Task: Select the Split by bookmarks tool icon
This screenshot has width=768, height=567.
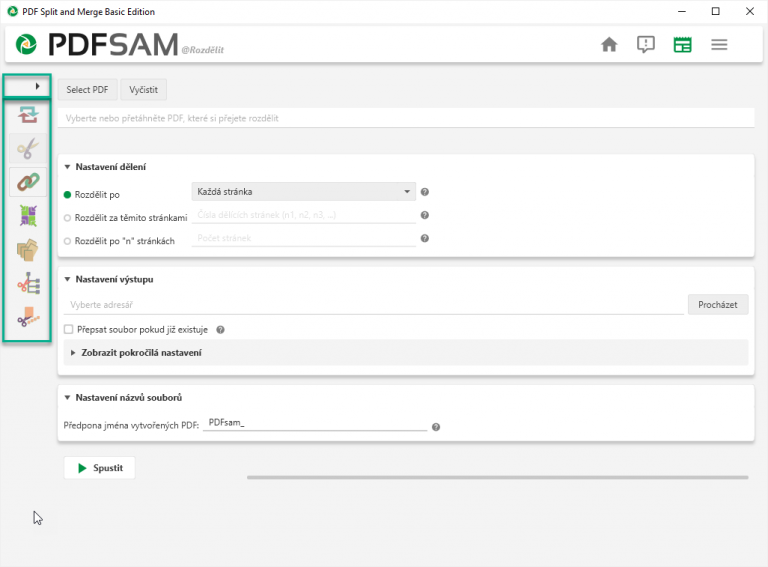Action: point(28,284)
